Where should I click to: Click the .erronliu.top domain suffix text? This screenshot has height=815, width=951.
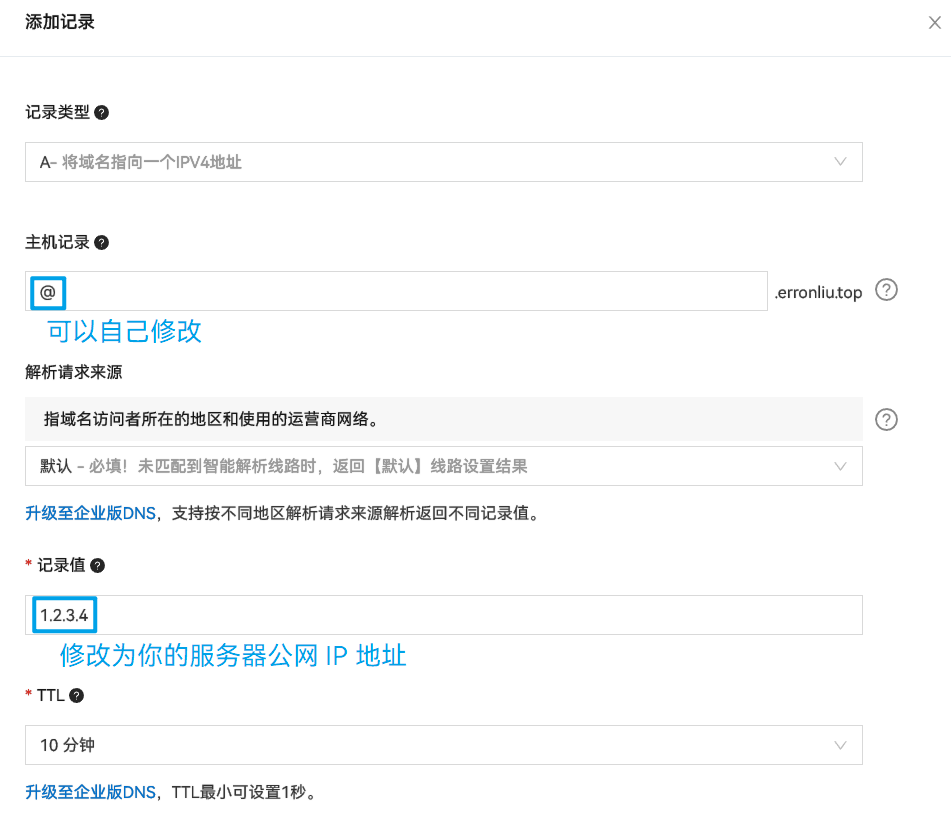pyautogui.click(x=818, y=292)
